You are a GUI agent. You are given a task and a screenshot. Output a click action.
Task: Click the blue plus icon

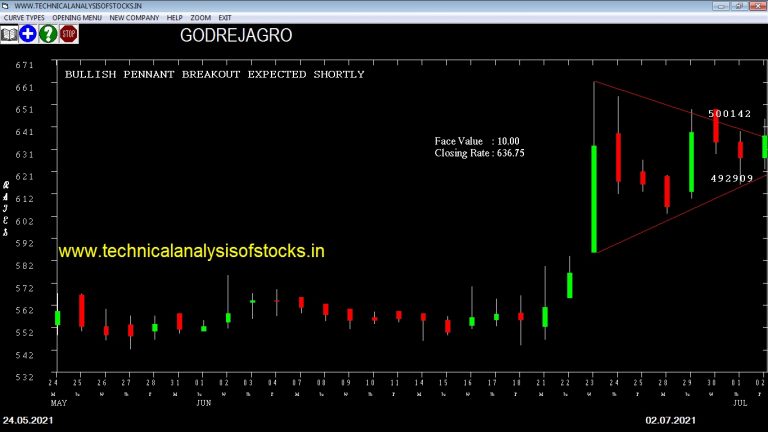pos(28,34)
